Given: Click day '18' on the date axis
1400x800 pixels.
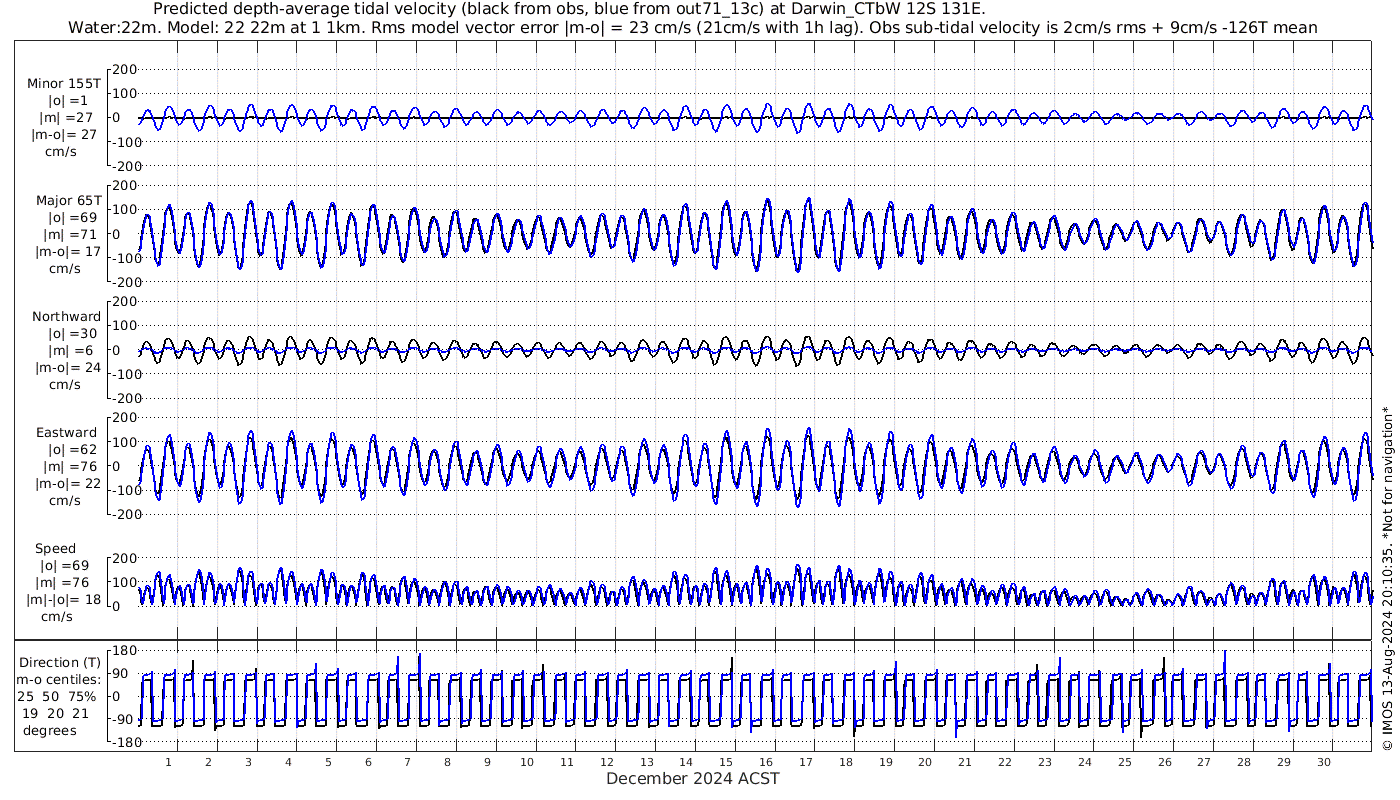Looking at the screenshot, I should 846,763.
